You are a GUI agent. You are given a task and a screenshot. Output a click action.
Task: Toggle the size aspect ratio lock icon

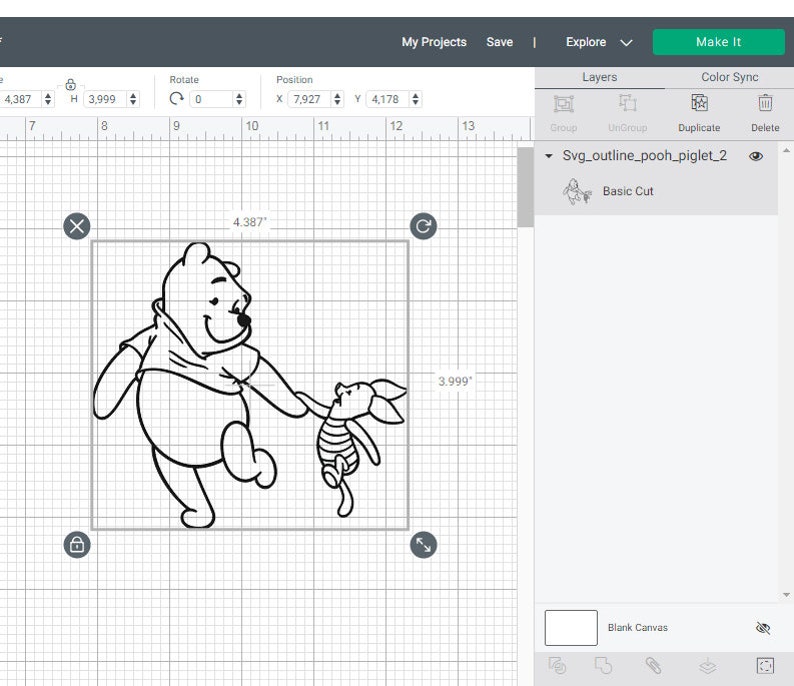pyautogui.click(x=70, y=85)
